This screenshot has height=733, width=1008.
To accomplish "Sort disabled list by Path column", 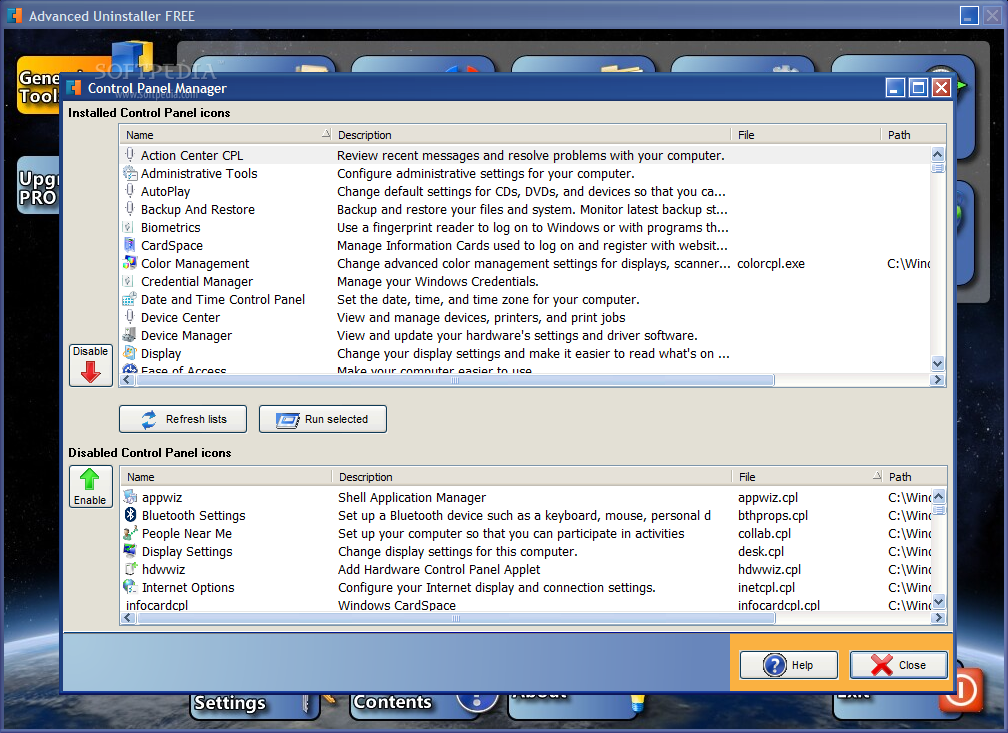I will click(914, 477).
